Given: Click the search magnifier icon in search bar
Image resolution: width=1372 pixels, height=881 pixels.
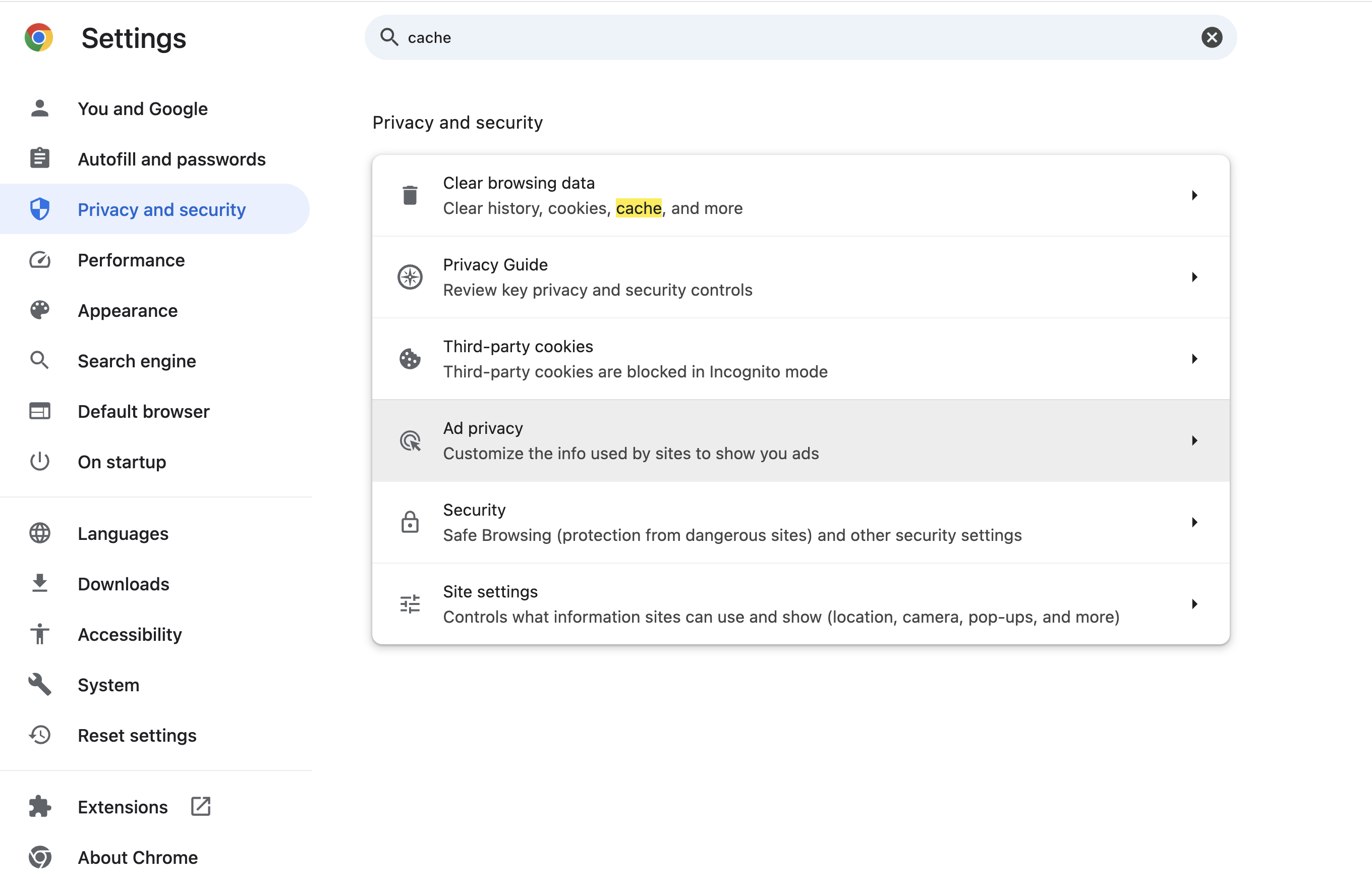Looking at the screenshot, I should [x=389, y=37].
